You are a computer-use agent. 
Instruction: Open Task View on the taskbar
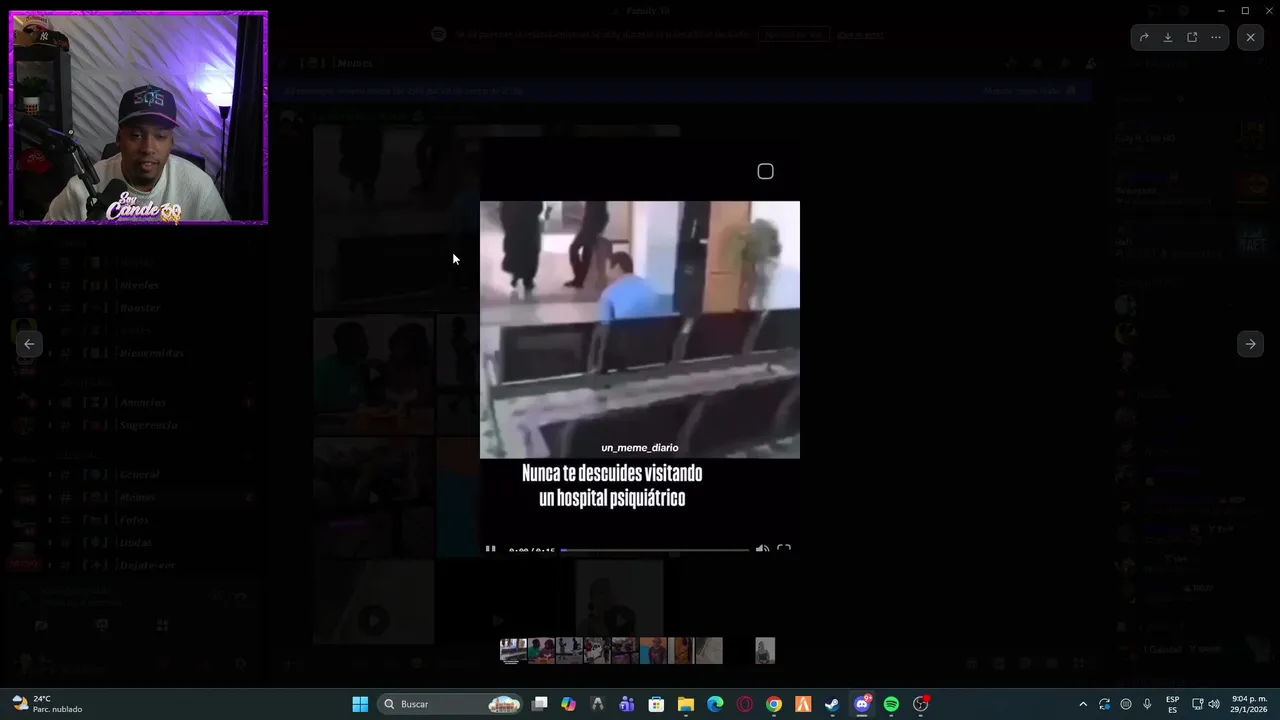pos(540,704)
